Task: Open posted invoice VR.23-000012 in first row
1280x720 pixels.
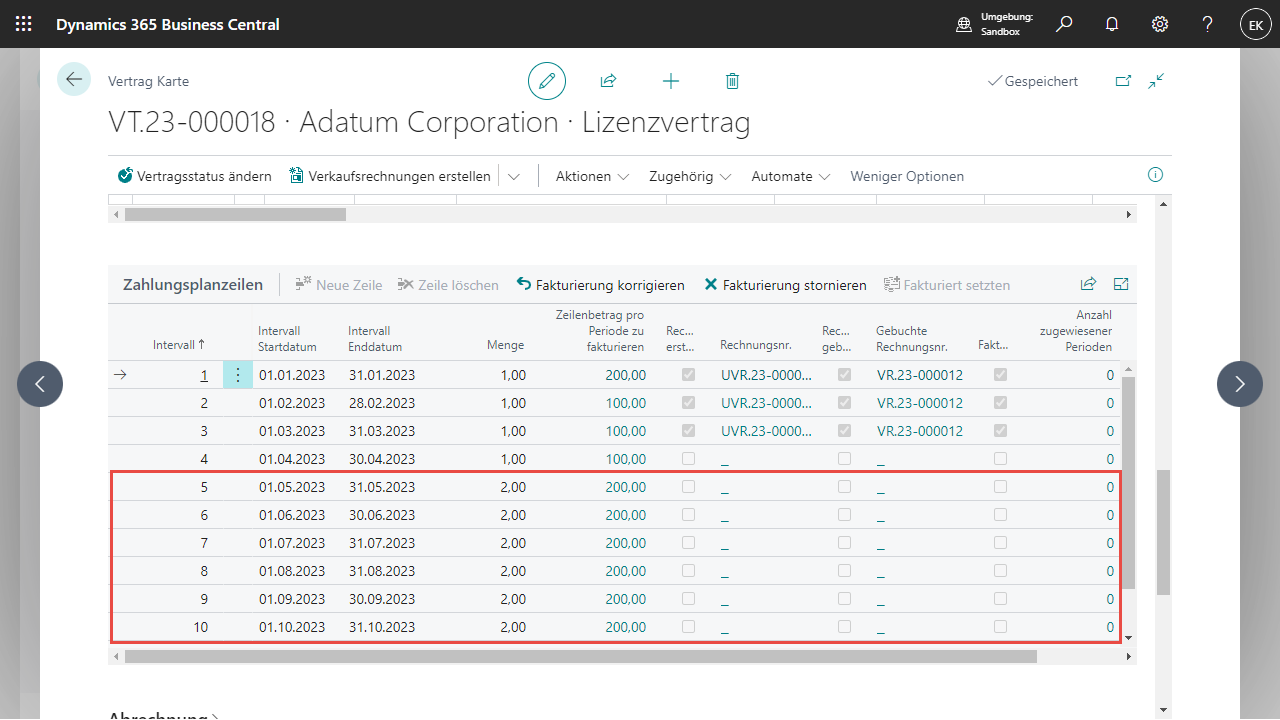Action: coord(919,375)
